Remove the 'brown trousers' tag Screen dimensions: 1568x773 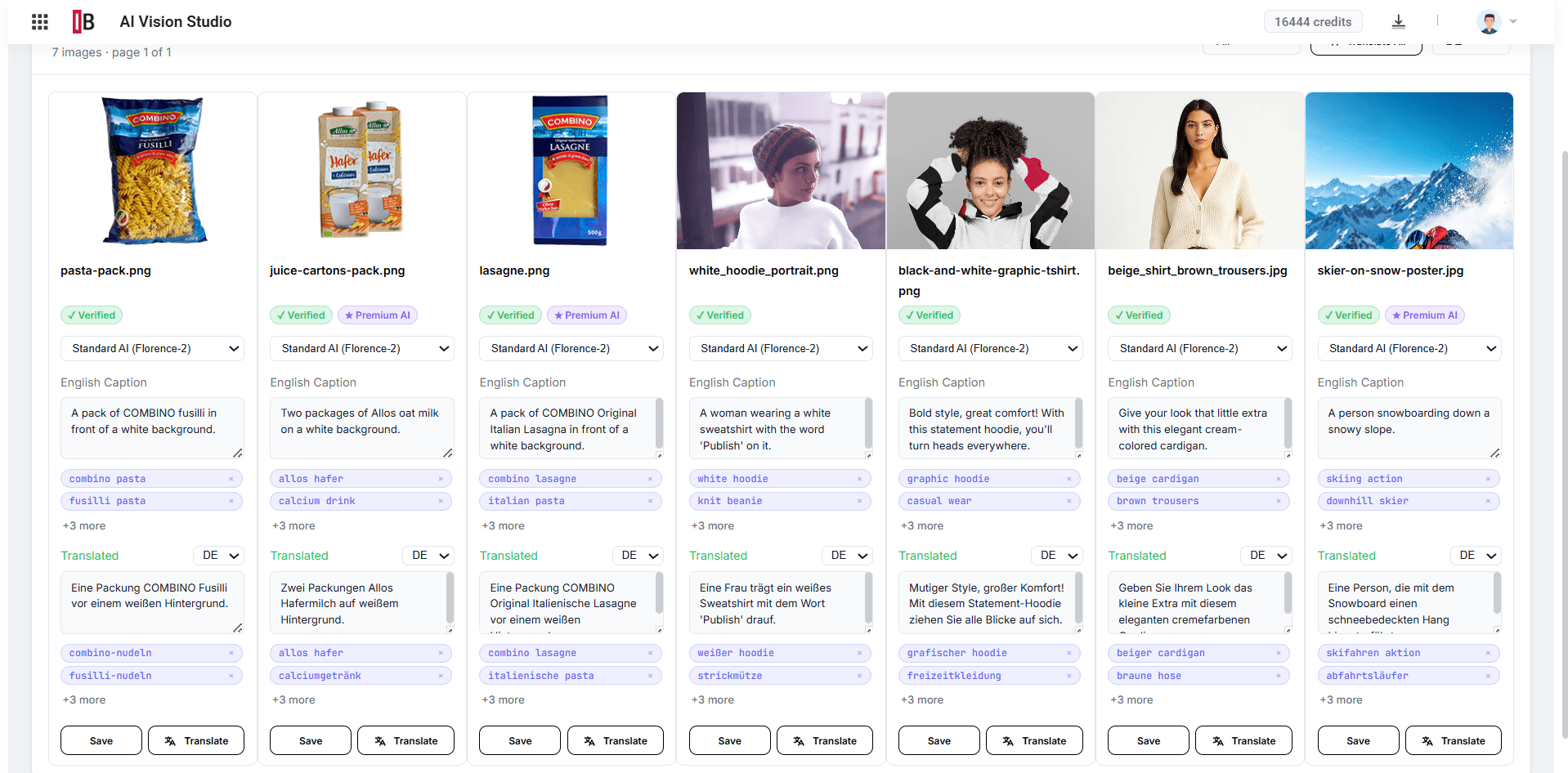point(1279,501)
